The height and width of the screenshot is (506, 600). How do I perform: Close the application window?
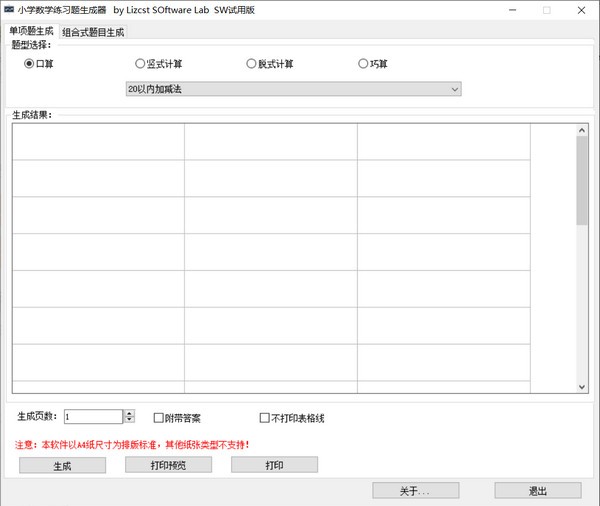pos(581,10)
